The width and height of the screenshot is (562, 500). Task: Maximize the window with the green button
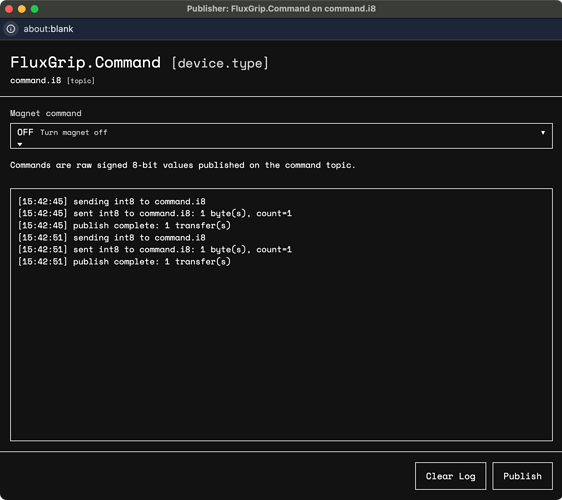35,9
